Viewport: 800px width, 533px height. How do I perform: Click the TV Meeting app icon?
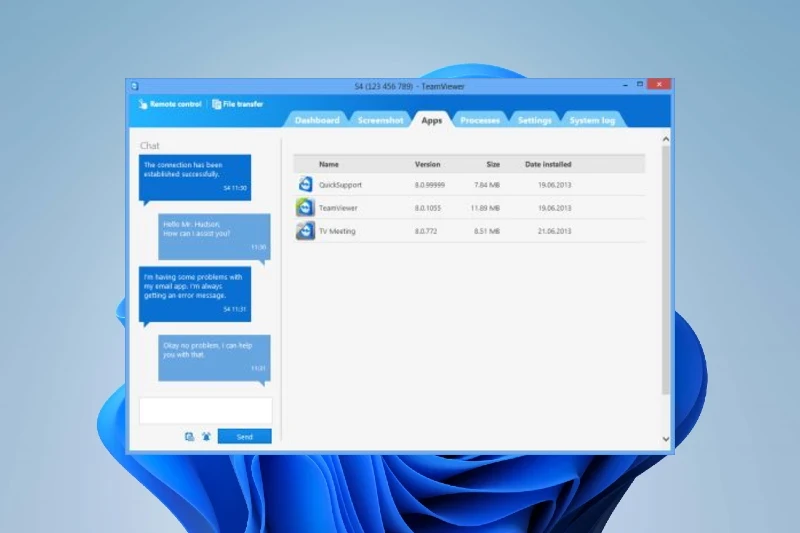pyautogui.click(x=305, y=231)
